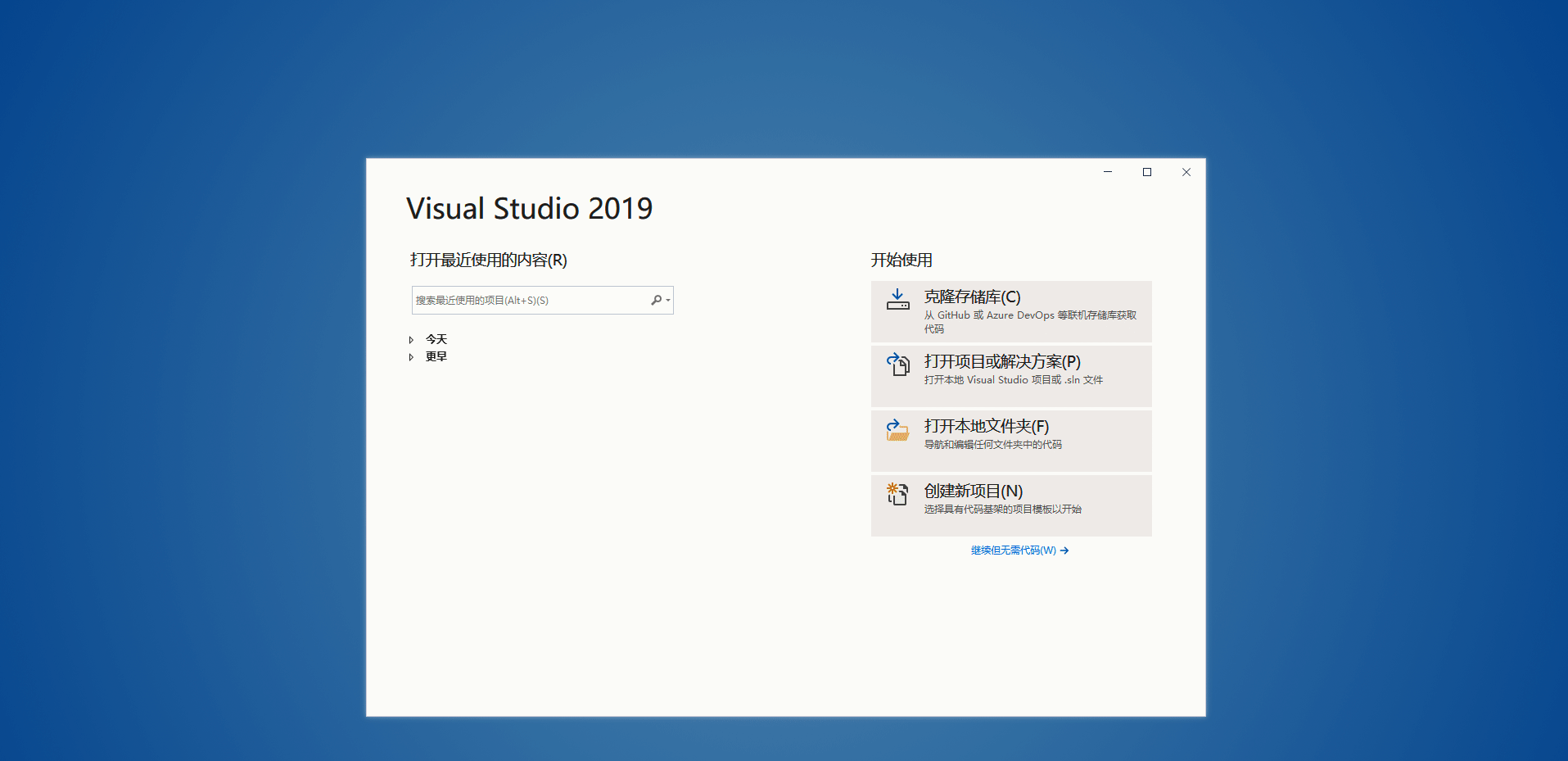The height and width of the screenshot is (761, 1568).
Task: Expand the 今天 recent items group
Action: (434, 338)
